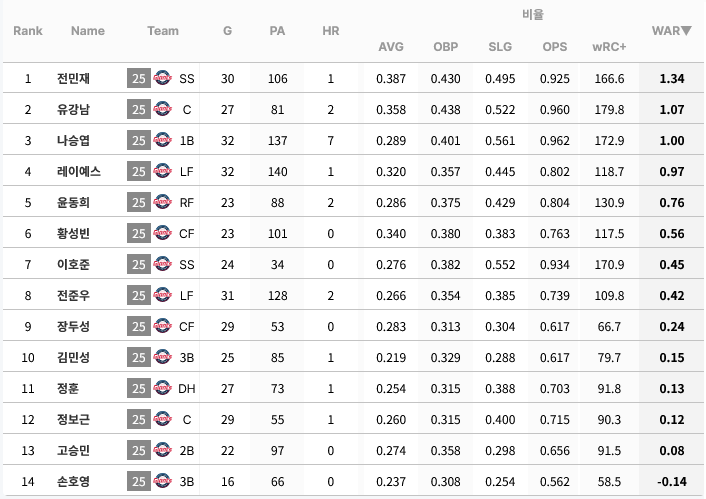Screen dimensions: 706x499
Task: Click the team logo in 레이예스's row
Action: click(x=162, y=172)
